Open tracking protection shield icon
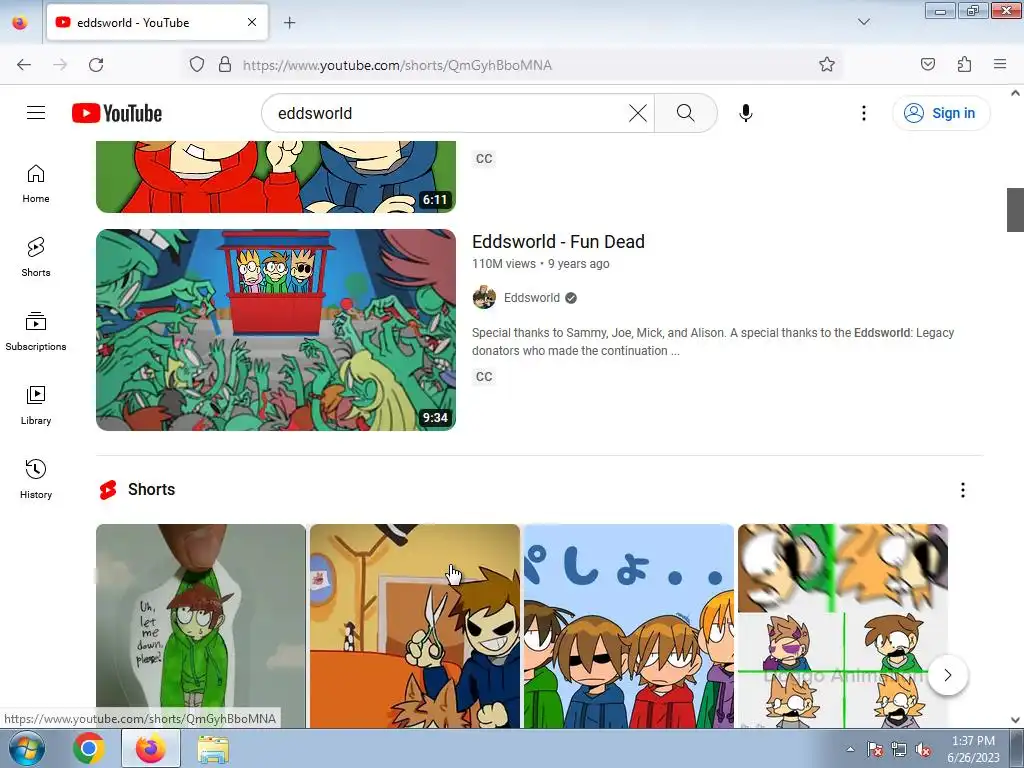Viewport: 1024px width, 768px height. coord(197,65)
